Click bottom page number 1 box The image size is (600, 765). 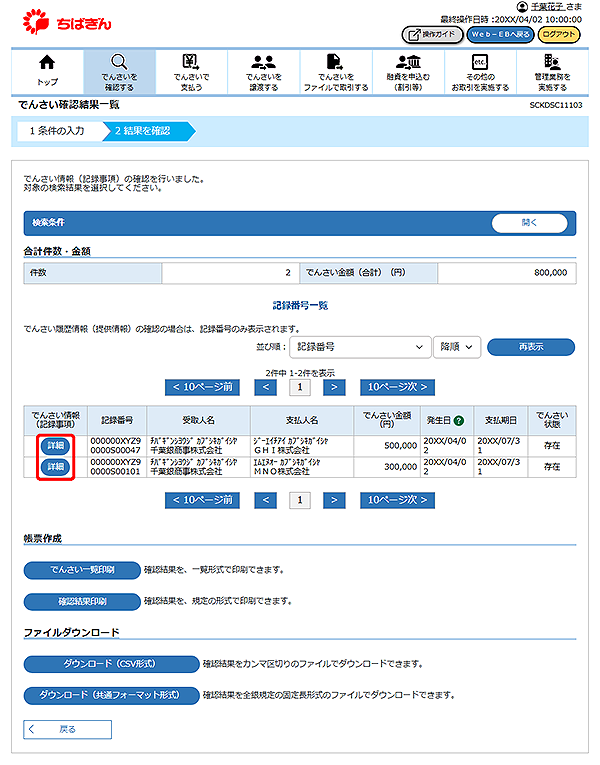[300, 500]
